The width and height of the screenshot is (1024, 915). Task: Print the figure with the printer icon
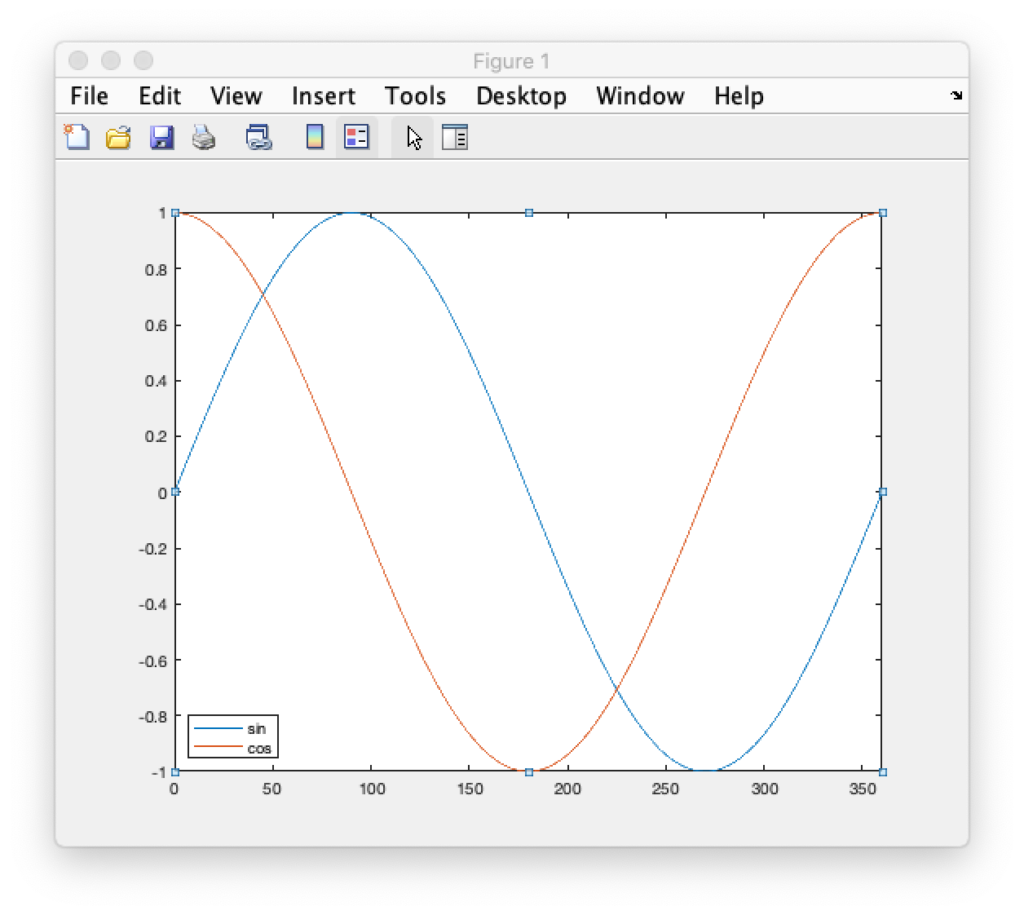click(204, 137)
